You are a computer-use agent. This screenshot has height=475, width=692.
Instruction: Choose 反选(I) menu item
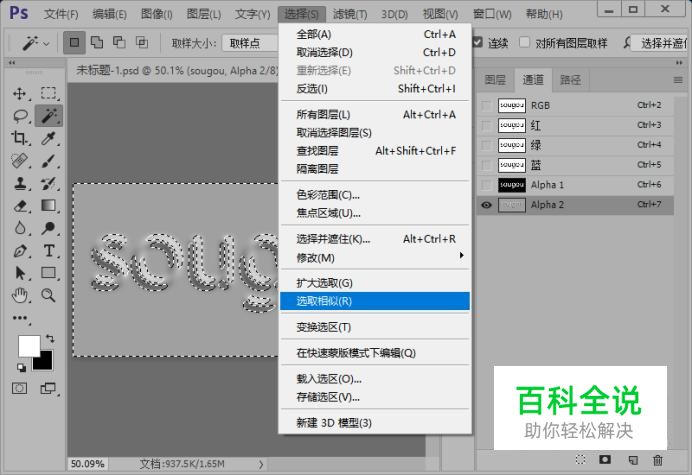pyautogui.click(x=375, y=89)
